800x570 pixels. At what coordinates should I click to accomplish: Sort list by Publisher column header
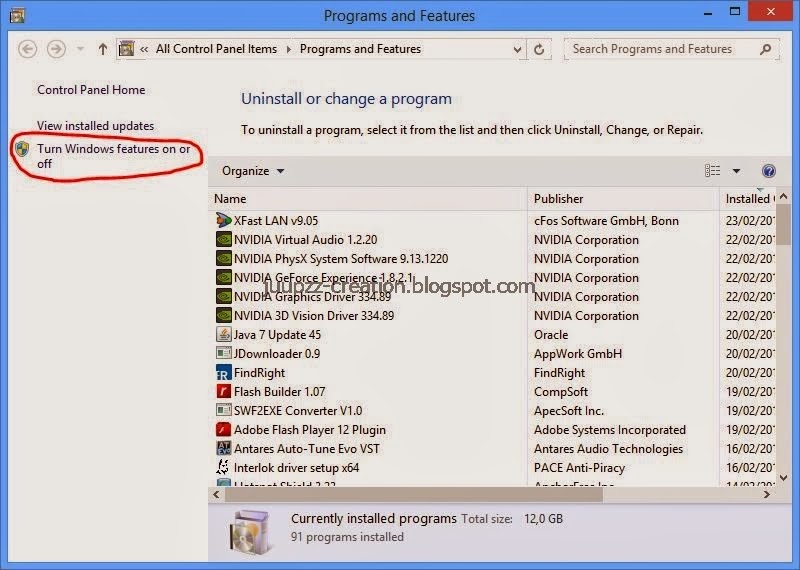(x=623, y=199)
